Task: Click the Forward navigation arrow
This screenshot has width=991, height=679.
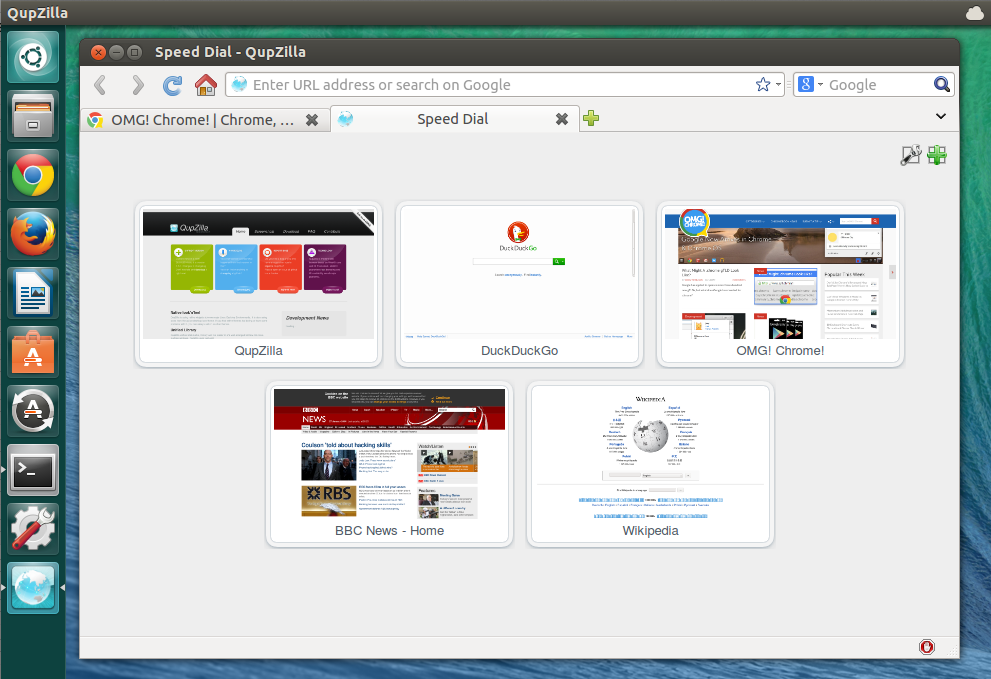Action: click(x=137, y=85)
